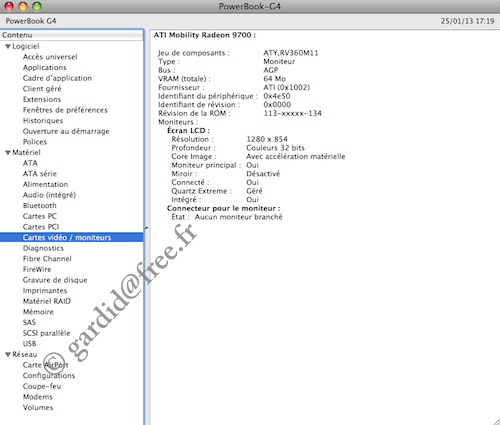Open the Mémoire entry
Viewport: 500px width, 425px height.
coord(38,312)
